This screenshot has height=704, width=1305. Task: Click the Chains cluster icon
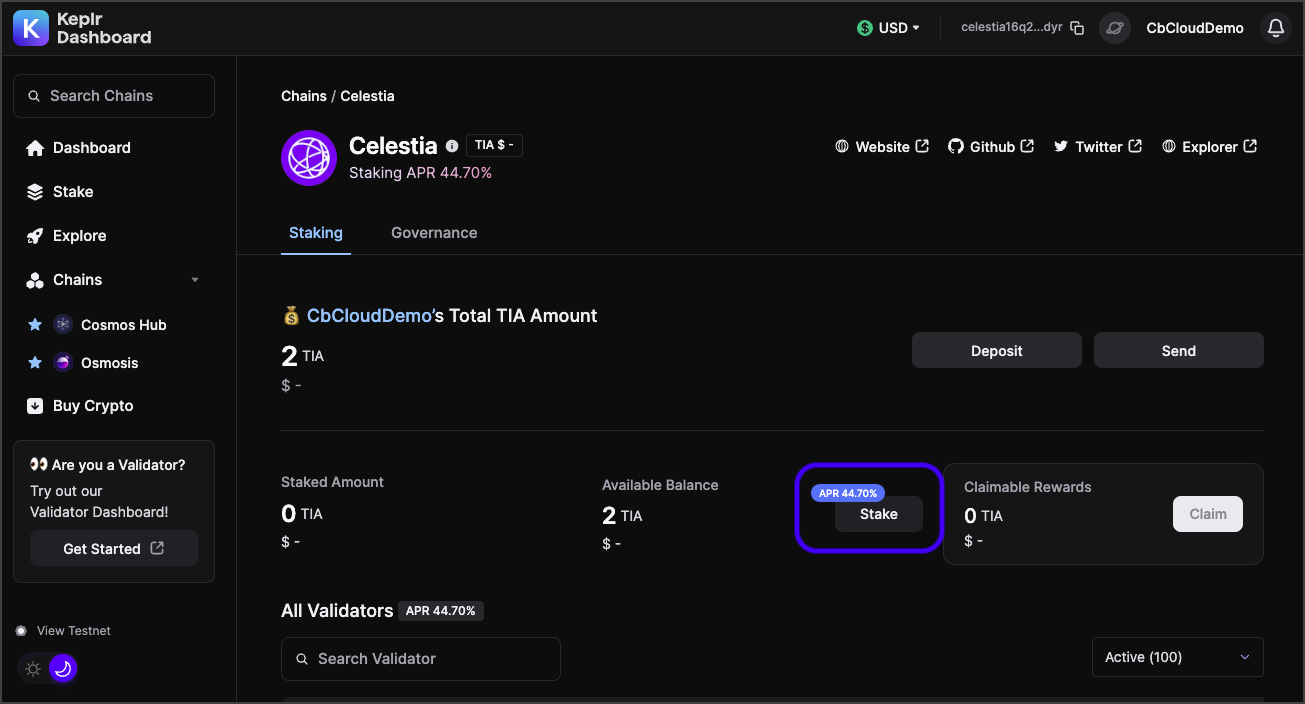pos(35,280)
